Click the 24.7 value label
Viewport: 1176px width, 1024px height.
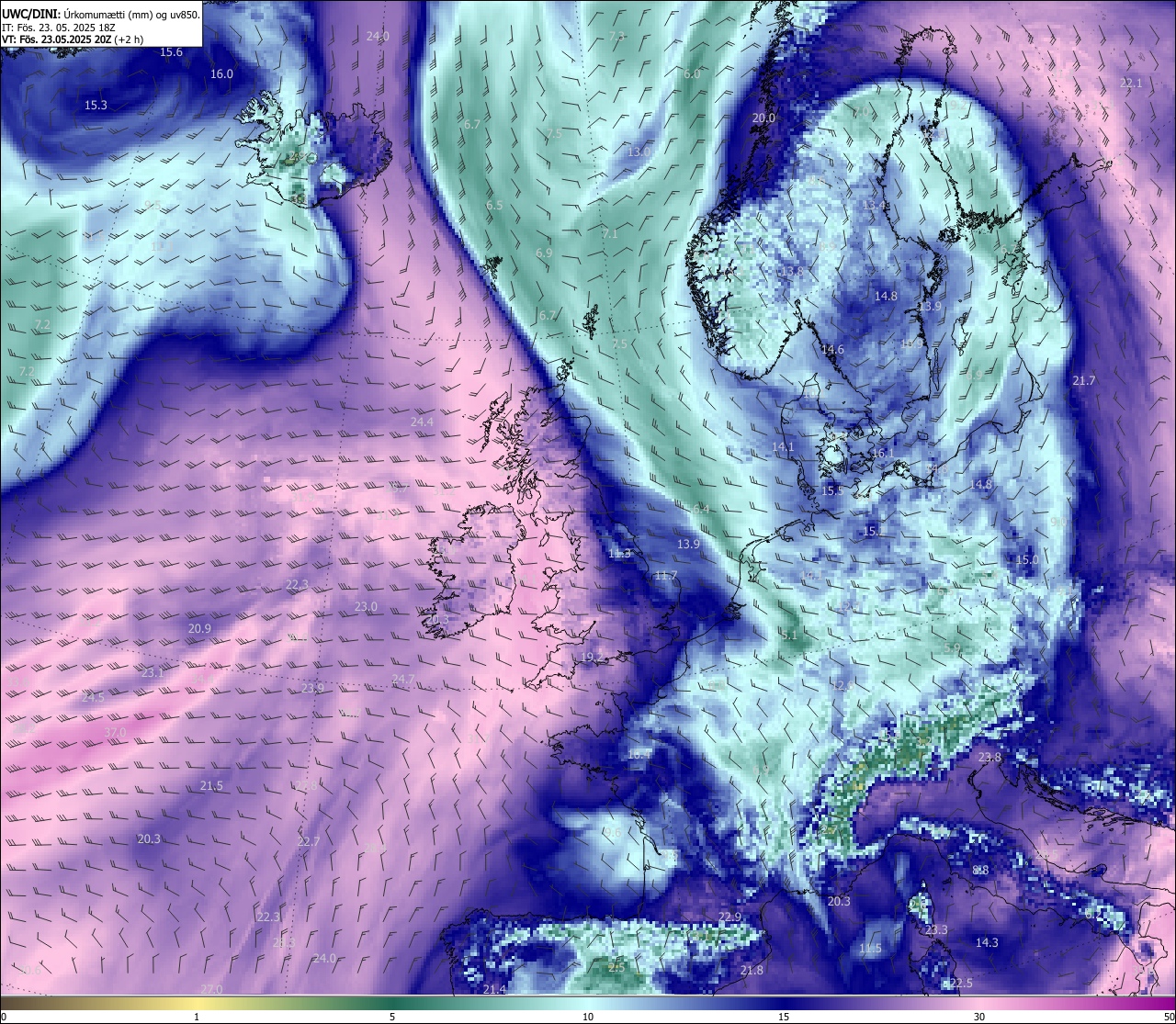pyautogui.click(x=403, y=680)
